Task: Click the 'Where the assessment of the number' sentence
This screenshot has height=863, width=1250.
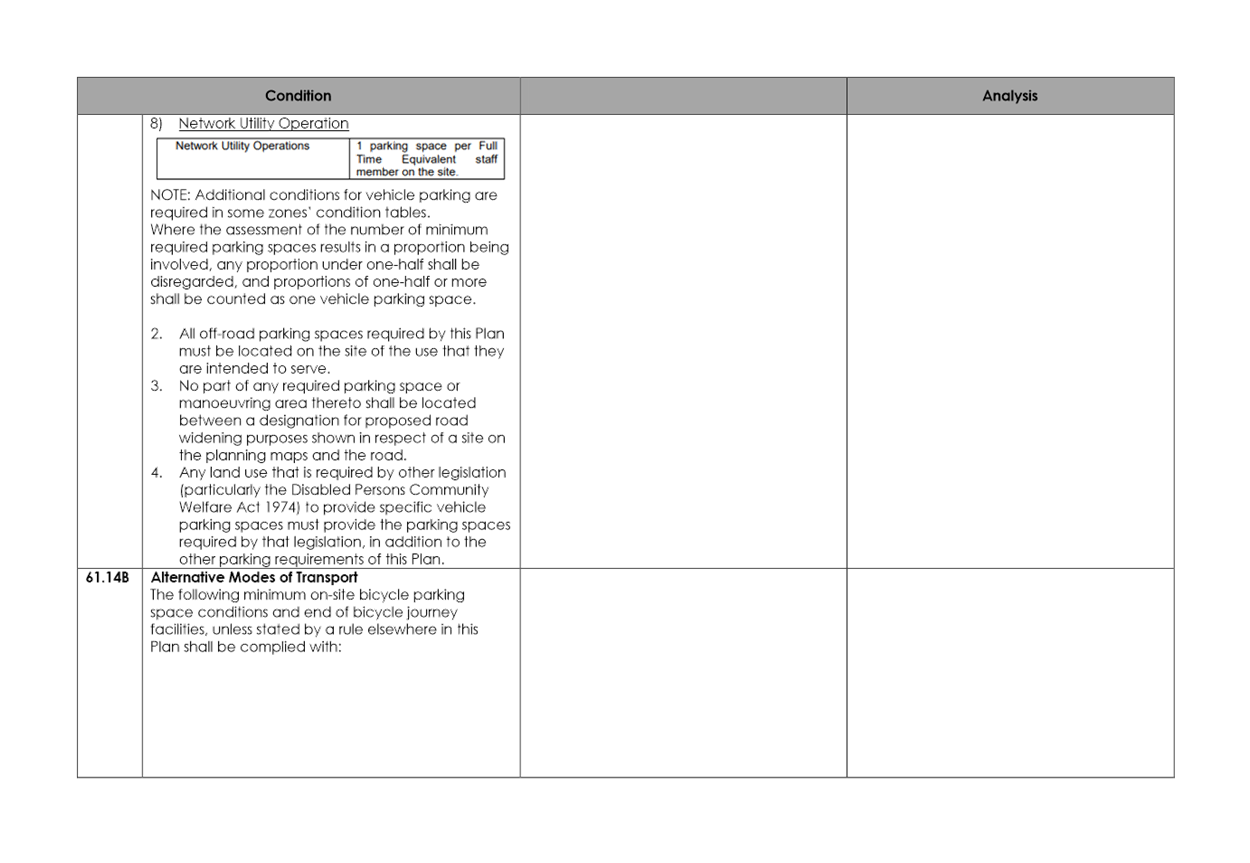Action: tap(329, 264)
